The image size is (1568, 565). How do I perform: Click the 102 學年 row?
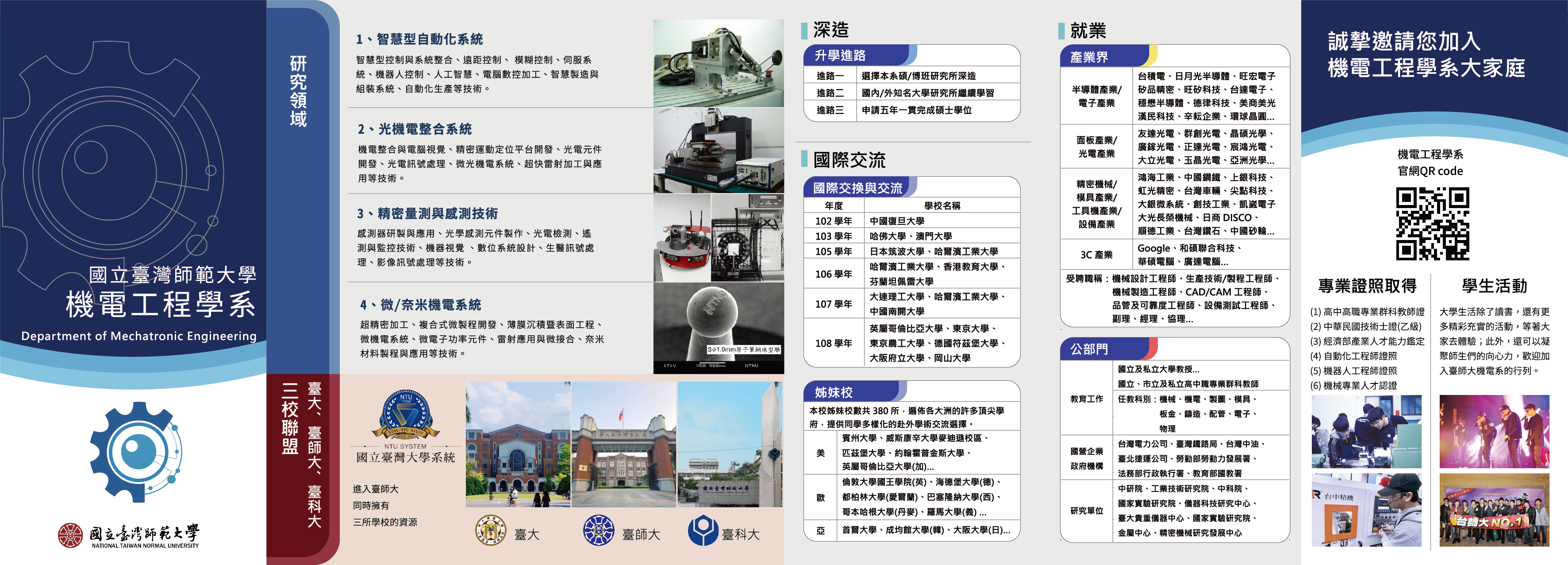point(911,221)
